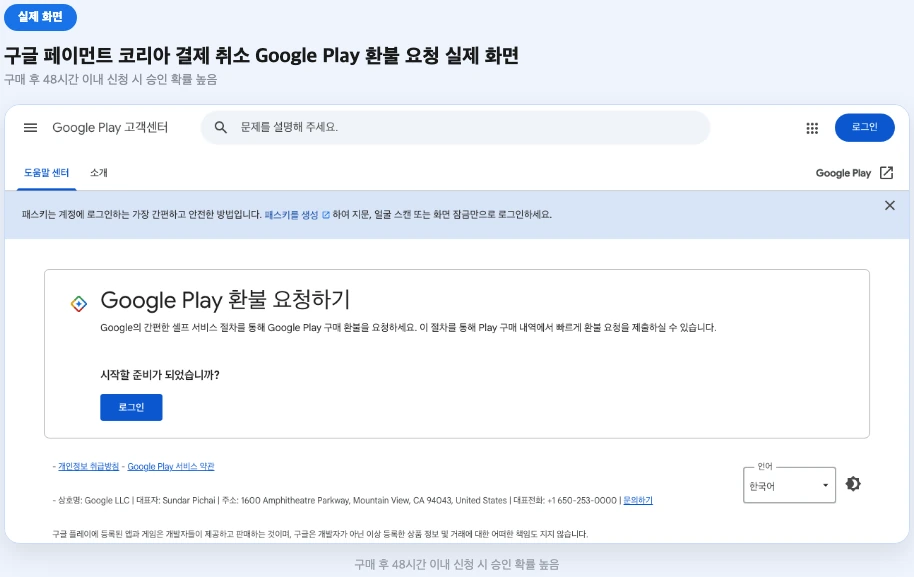Switch to the 도움말 센터 tab

click(47, 173)
